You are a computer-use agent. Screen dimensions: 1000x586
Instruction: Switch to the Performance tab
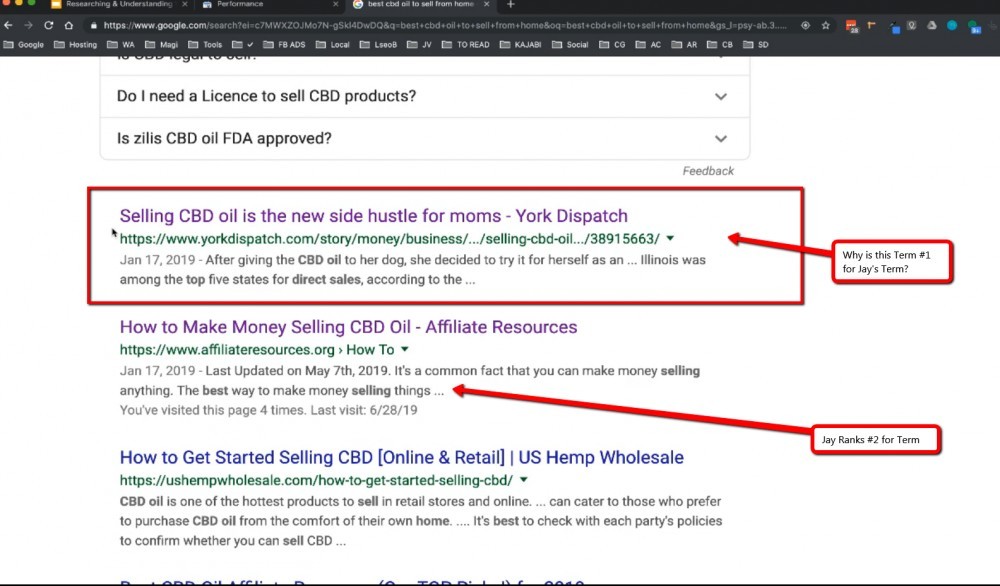[270, 4]
